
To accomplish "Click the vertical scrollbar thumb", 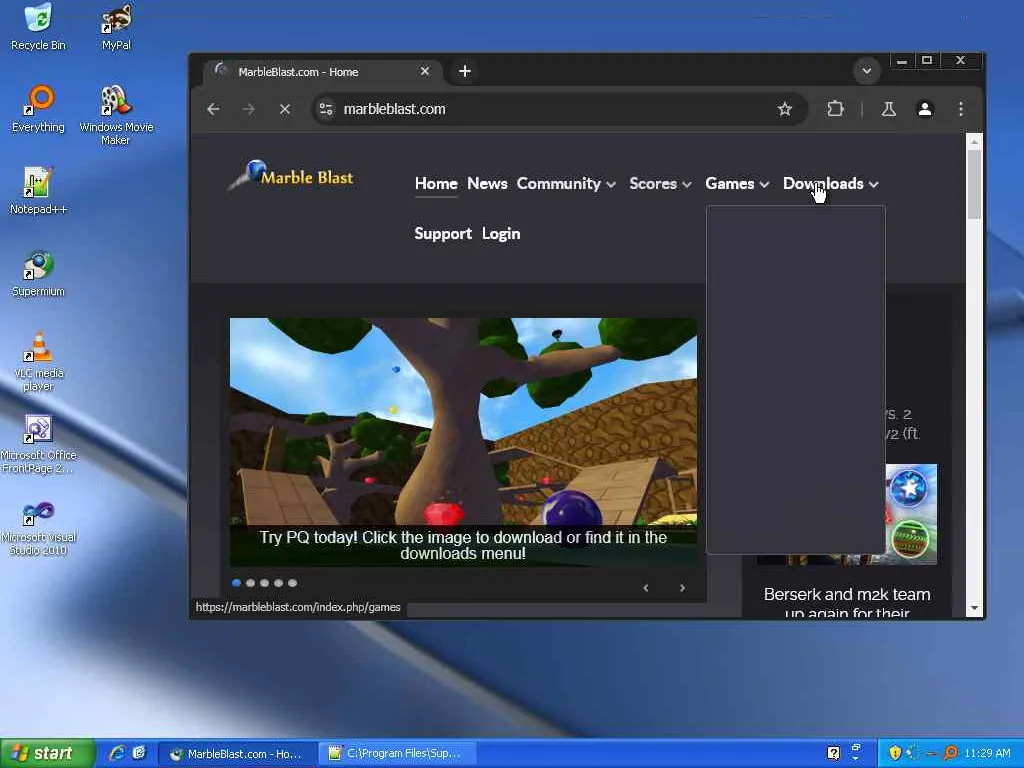I will click(x=974, y=185).
